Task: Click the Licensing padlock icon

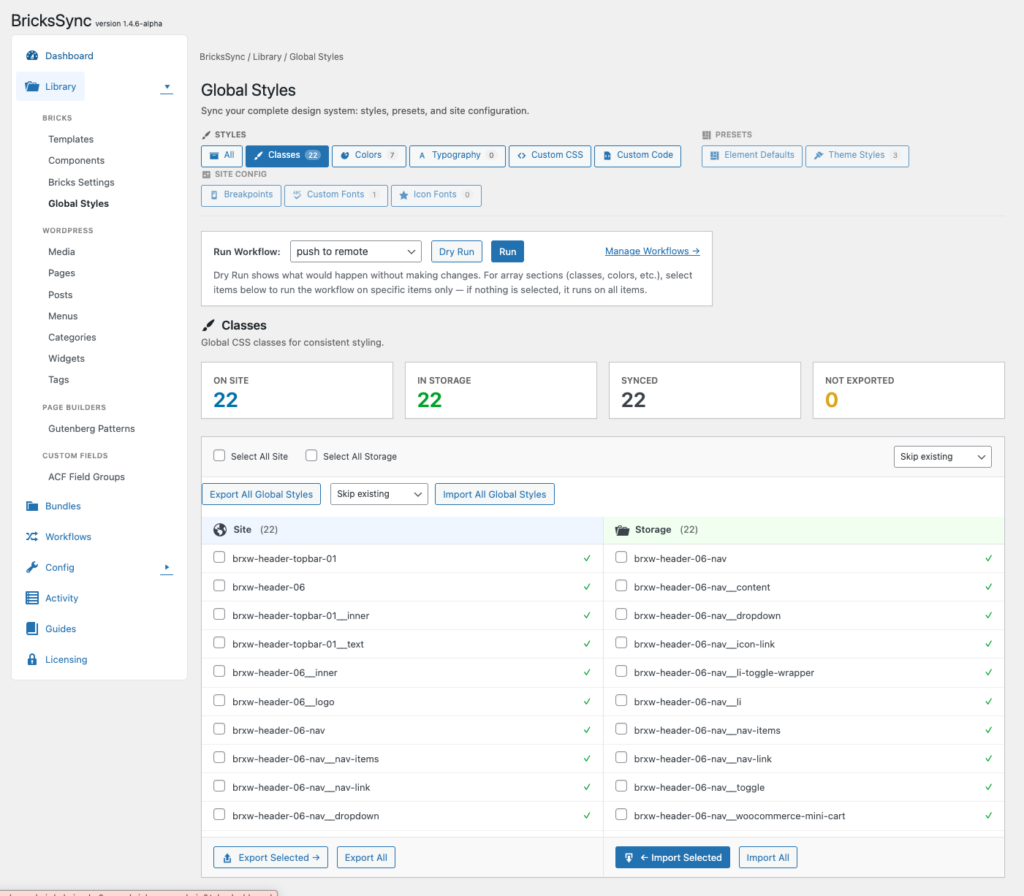Action: tap(32, 660)
